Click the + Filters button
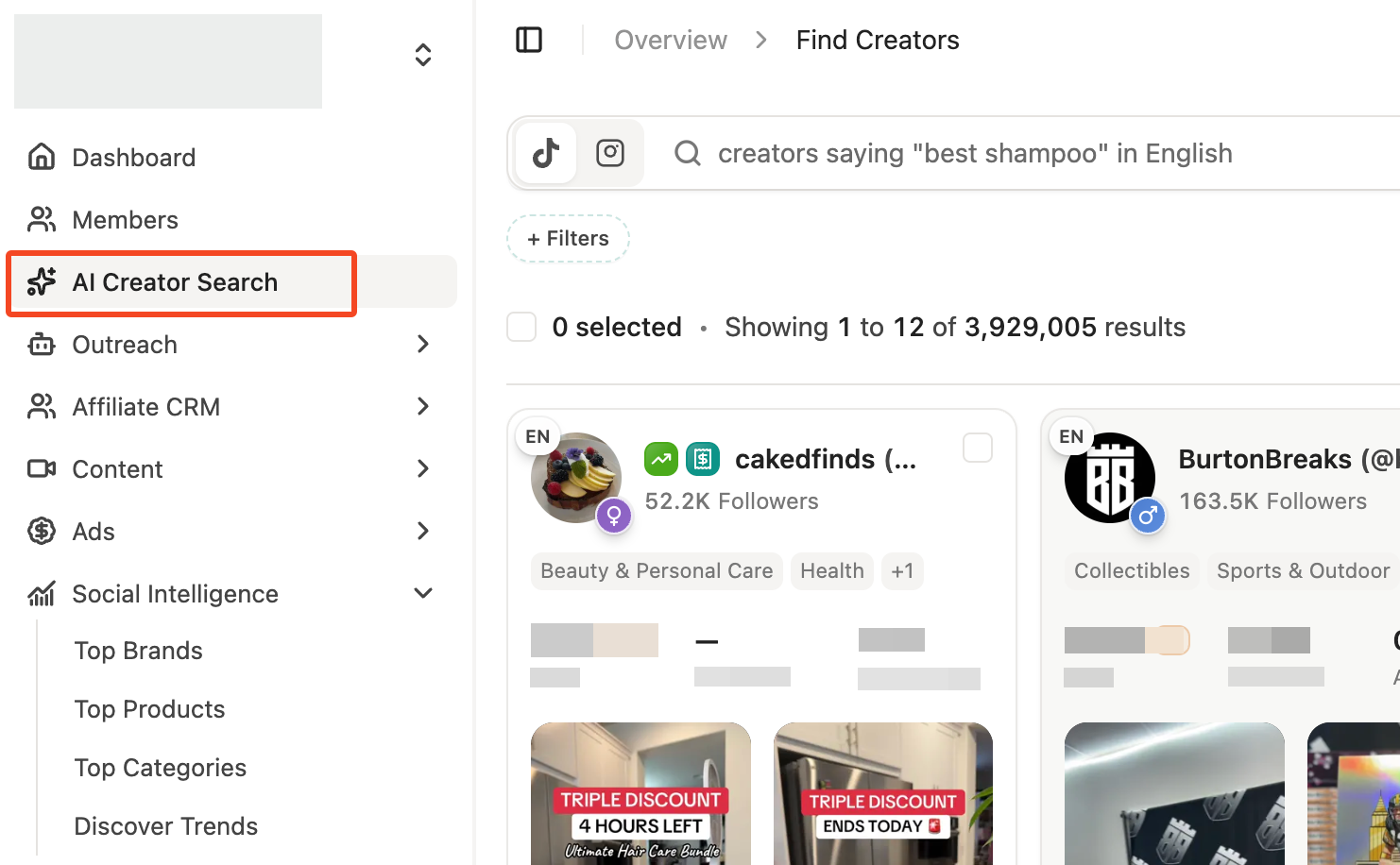 point(569,238)
